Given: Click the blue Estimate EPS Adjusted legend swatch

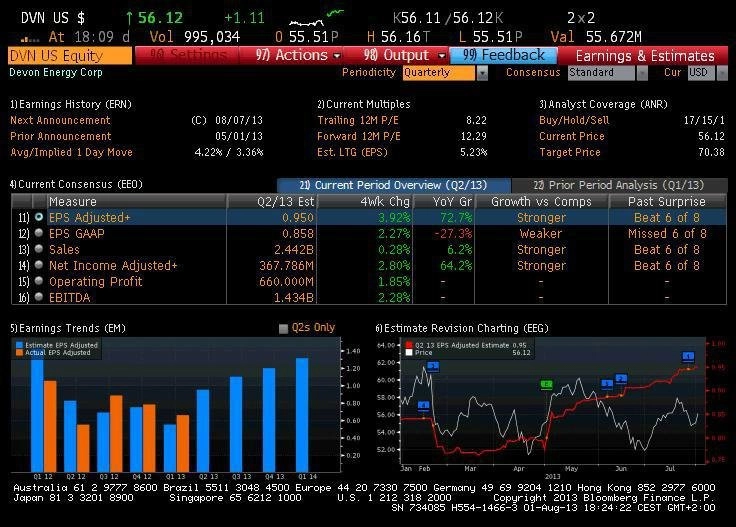Looking at the screenshot, I should click(x=19, y=345).
